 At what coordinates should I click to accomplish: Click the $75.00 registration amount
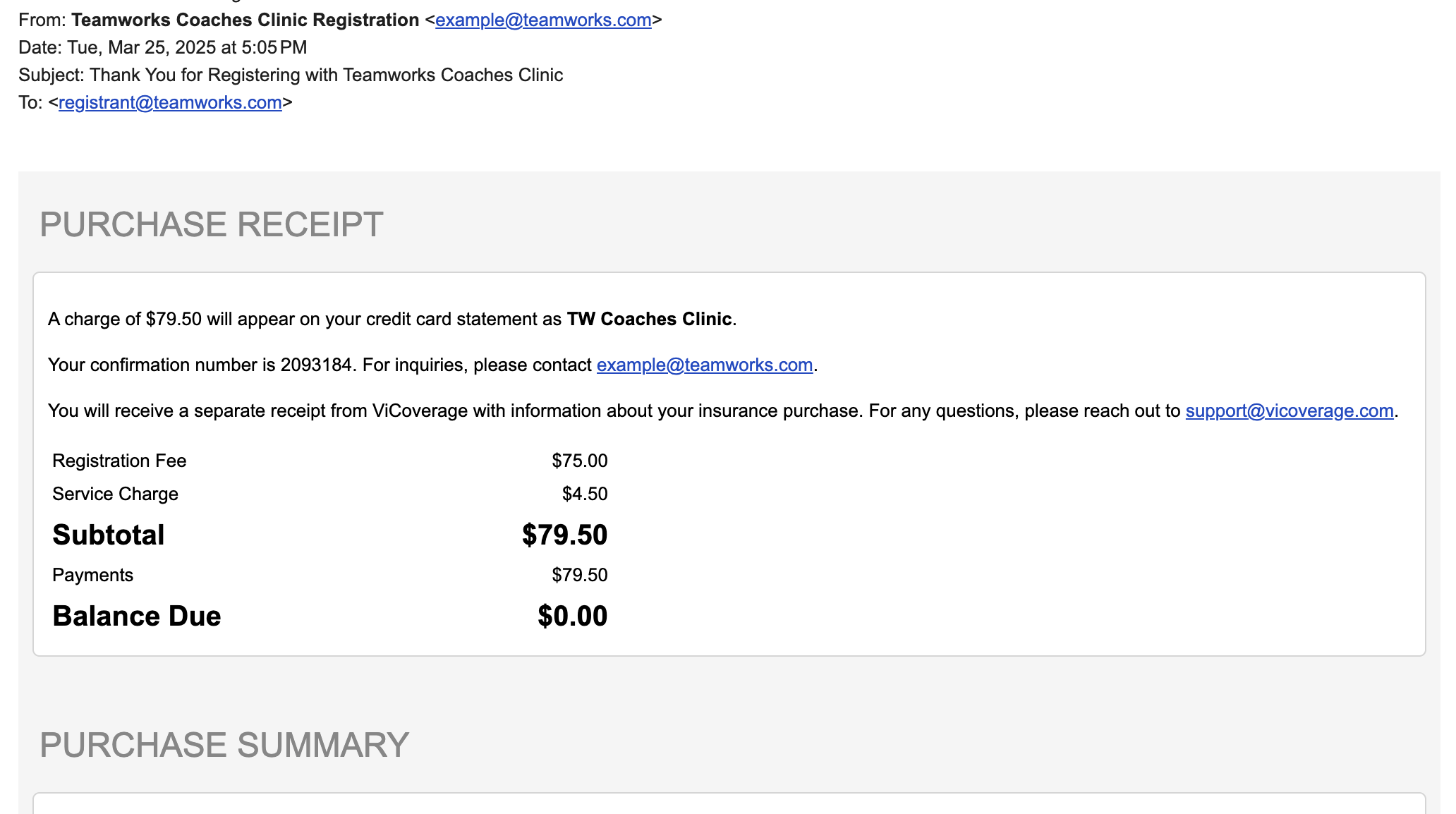pos(580,461)
